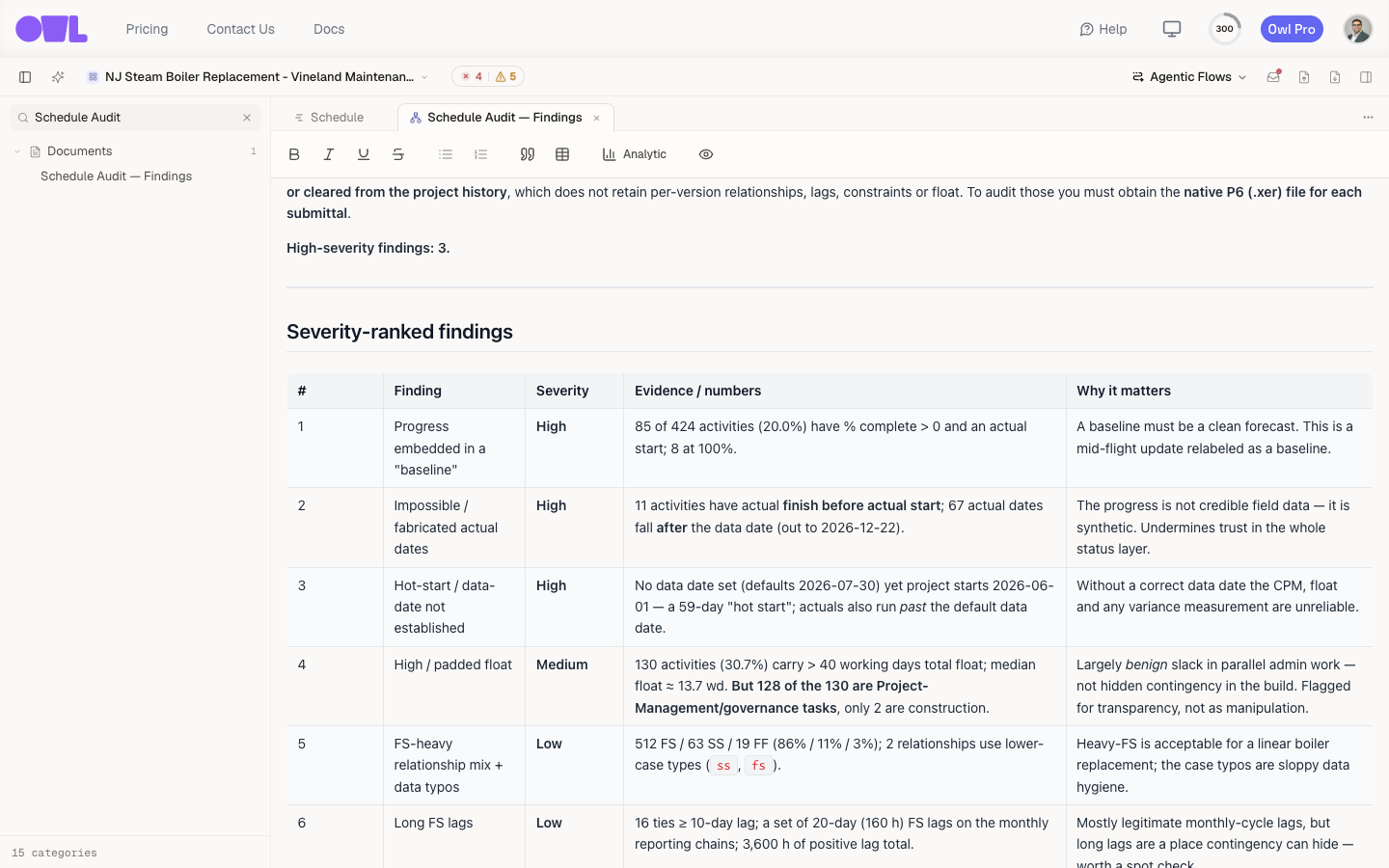Click the monitor display icon
Image resolution: width=1389 pixels, height=868 pixels.
(x=1172, y=29)
